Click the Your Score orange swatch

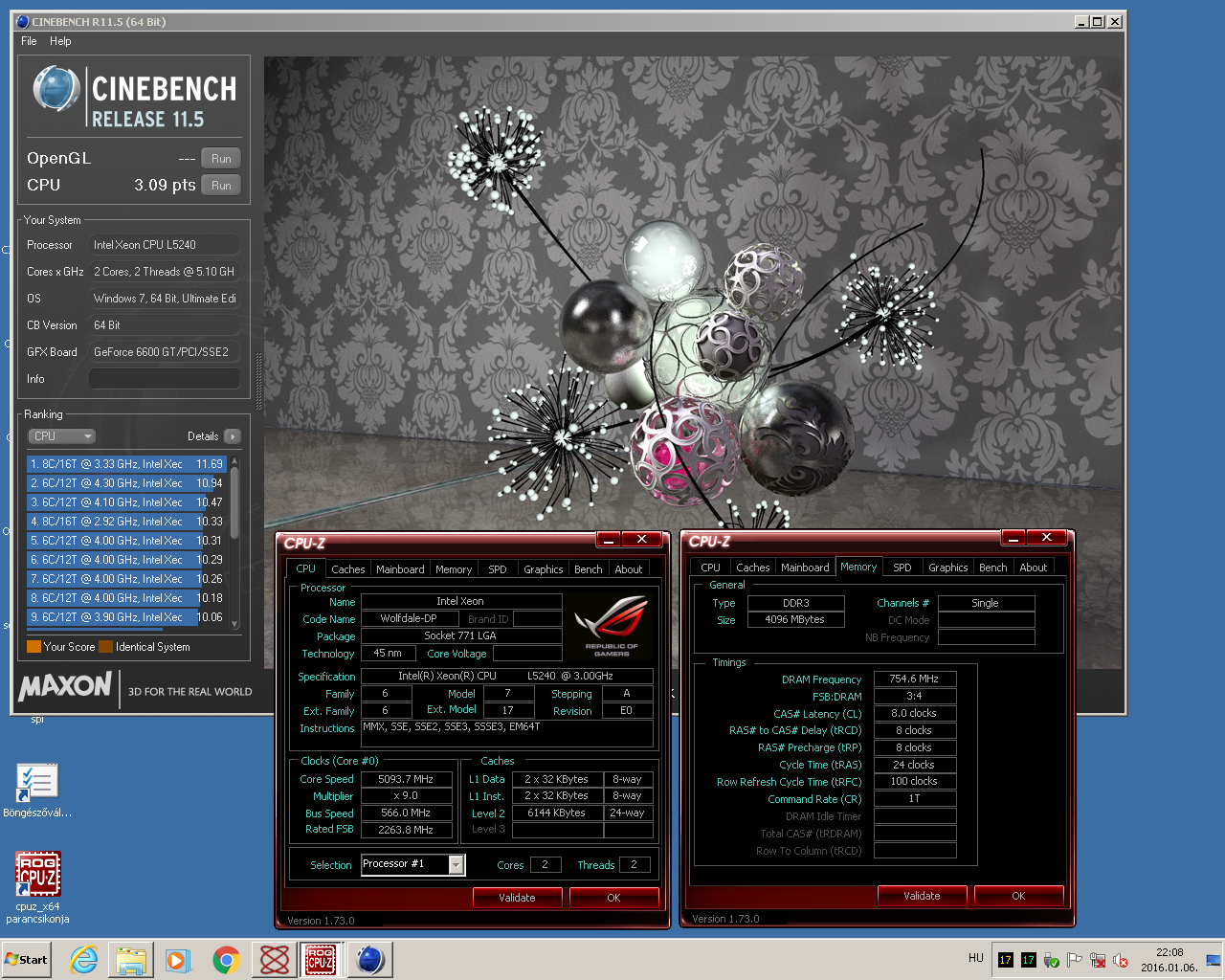point(33,647)
